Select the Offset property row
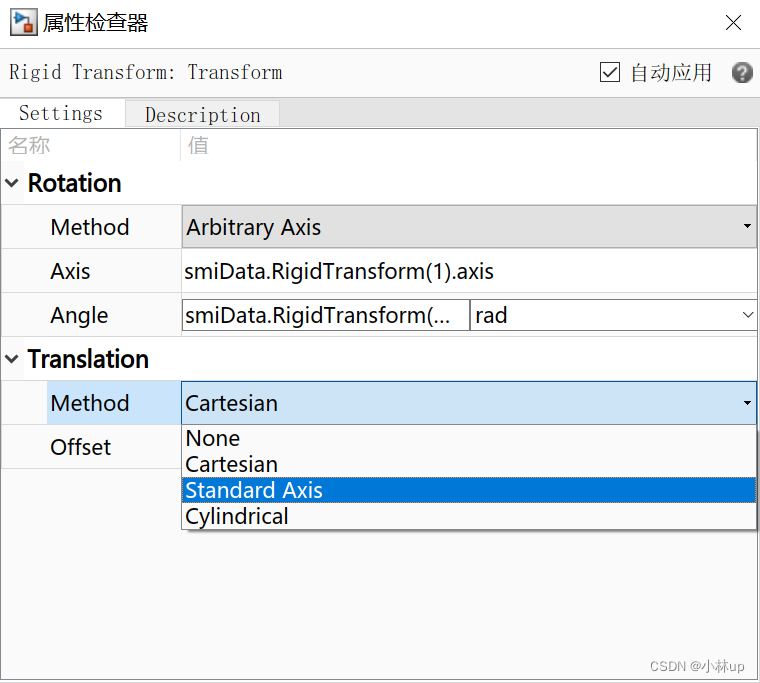760x683 pixels. [91, 447]
